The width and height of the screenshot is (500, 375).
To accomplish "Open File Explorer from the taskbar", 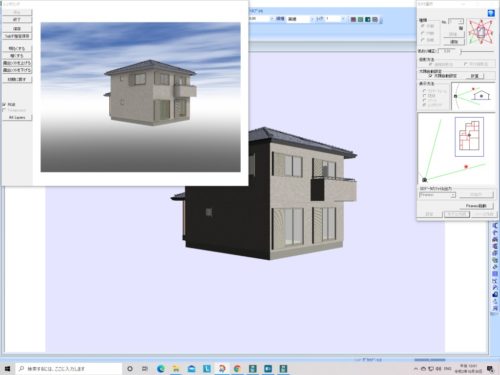I will click(x=176, y=368).
